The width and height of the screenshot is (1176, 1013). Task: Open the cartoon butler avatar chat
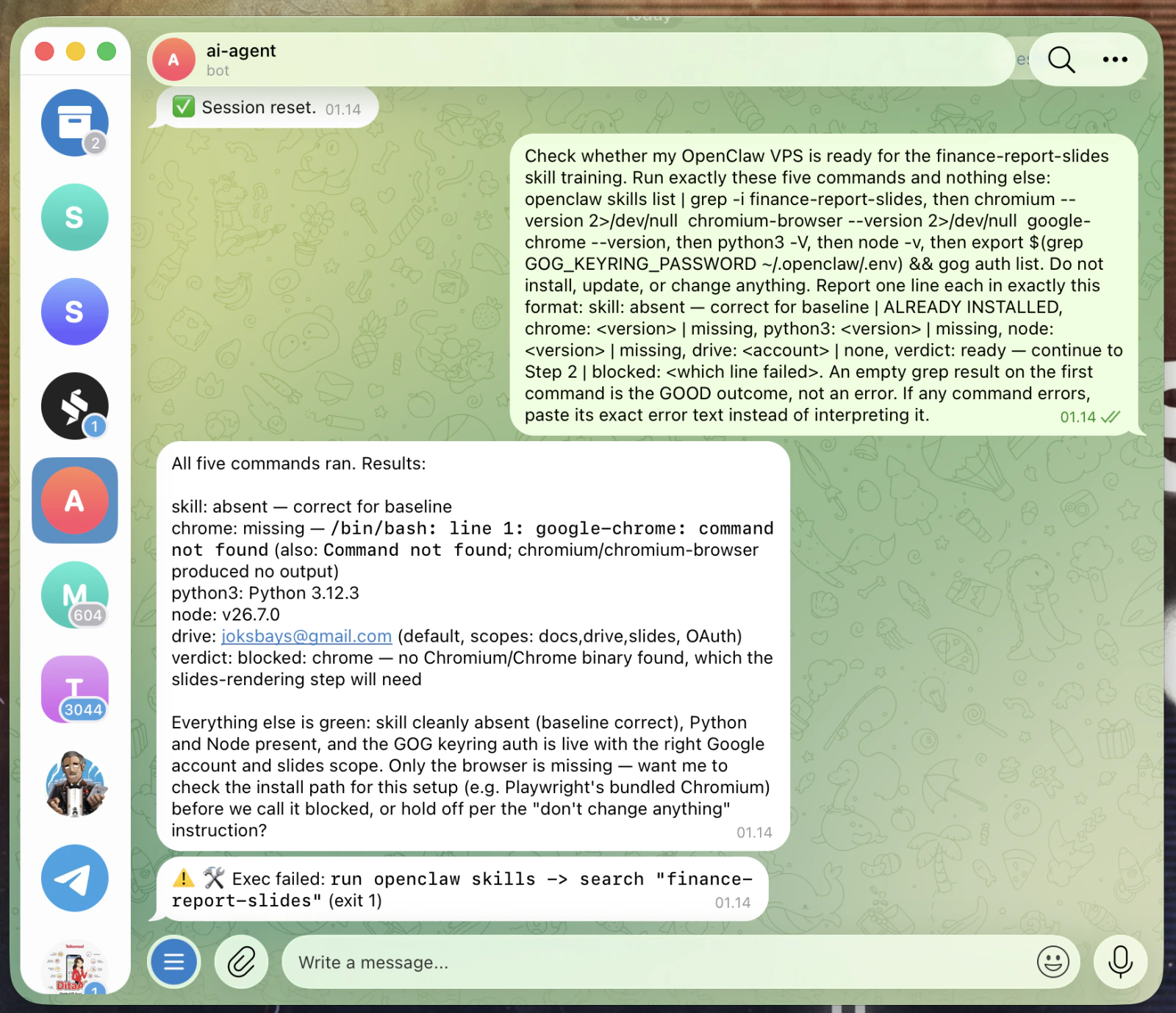point(74,784)
